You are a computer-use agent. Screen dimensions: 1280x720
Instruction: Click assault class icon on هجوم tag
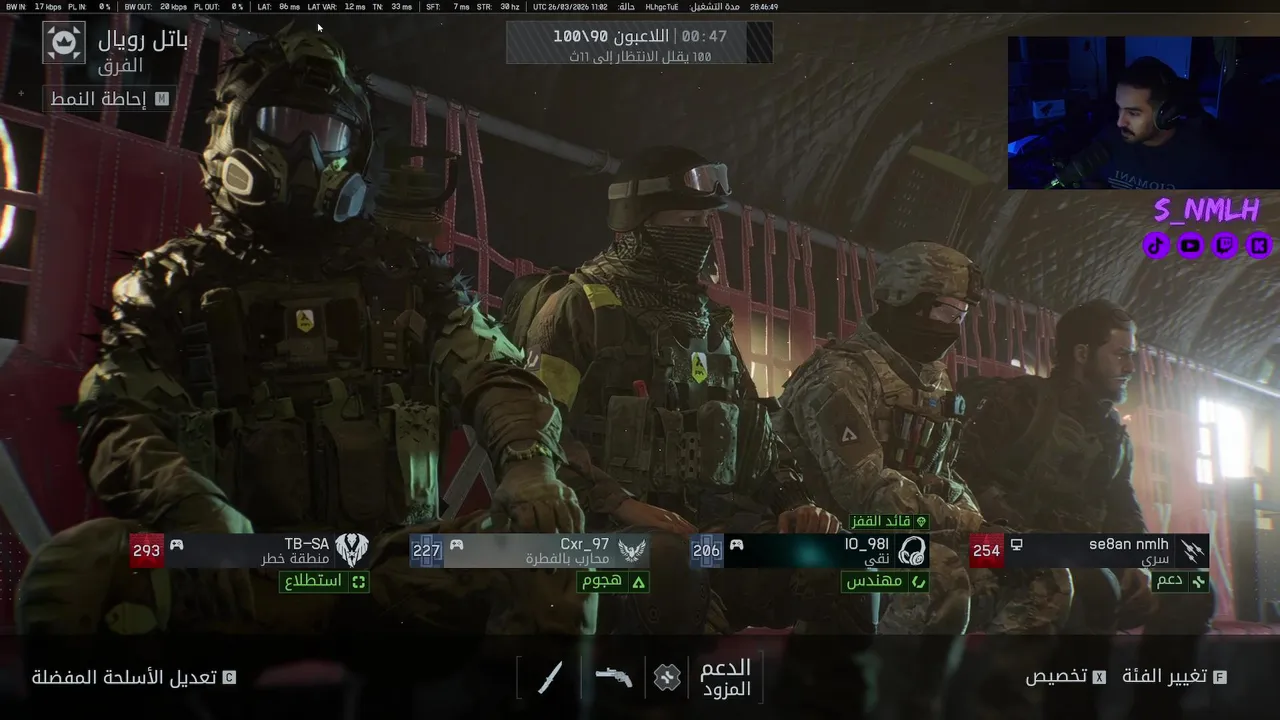coord(638,581)
